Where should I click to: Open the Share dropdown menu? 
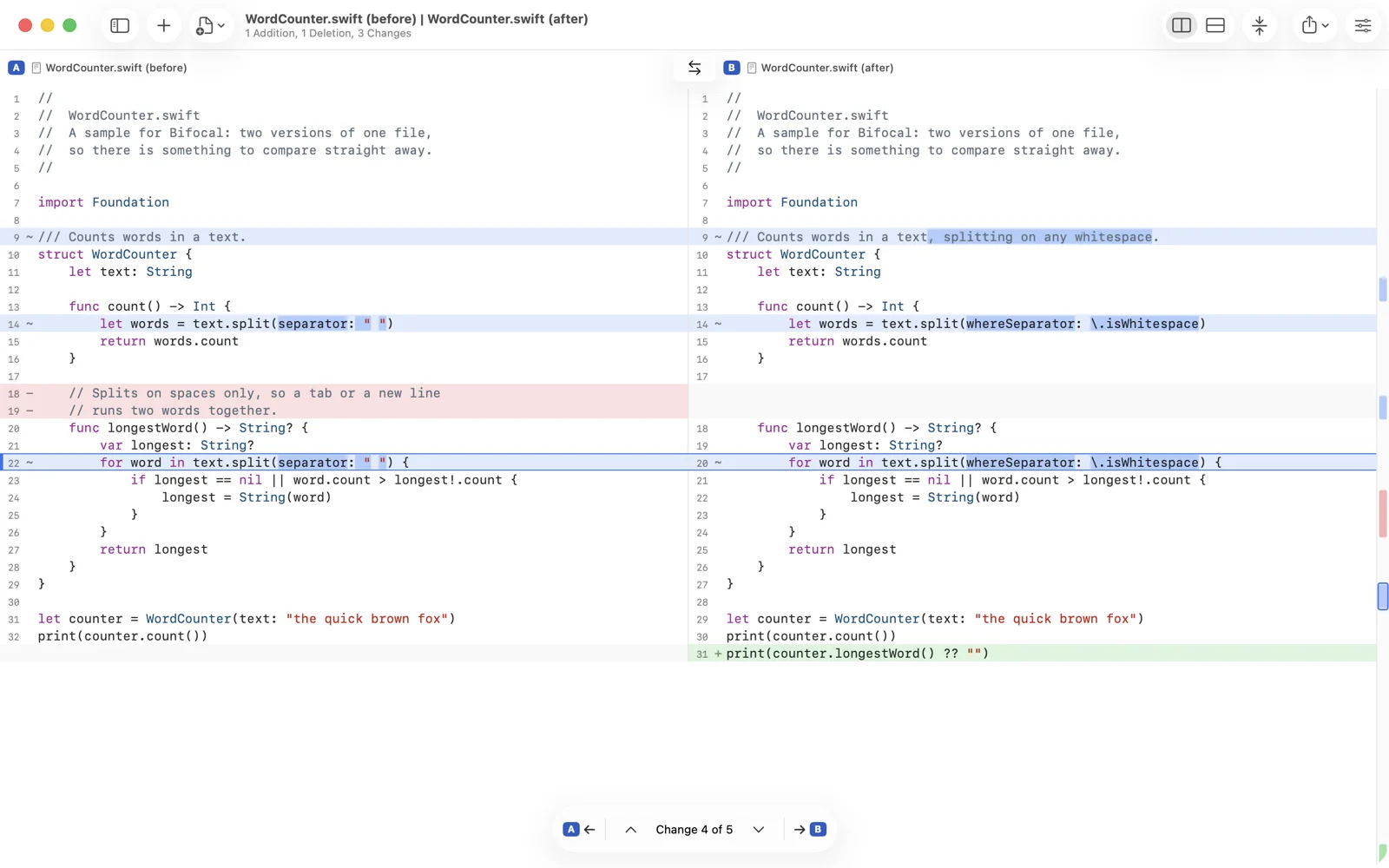(1315, 26)
